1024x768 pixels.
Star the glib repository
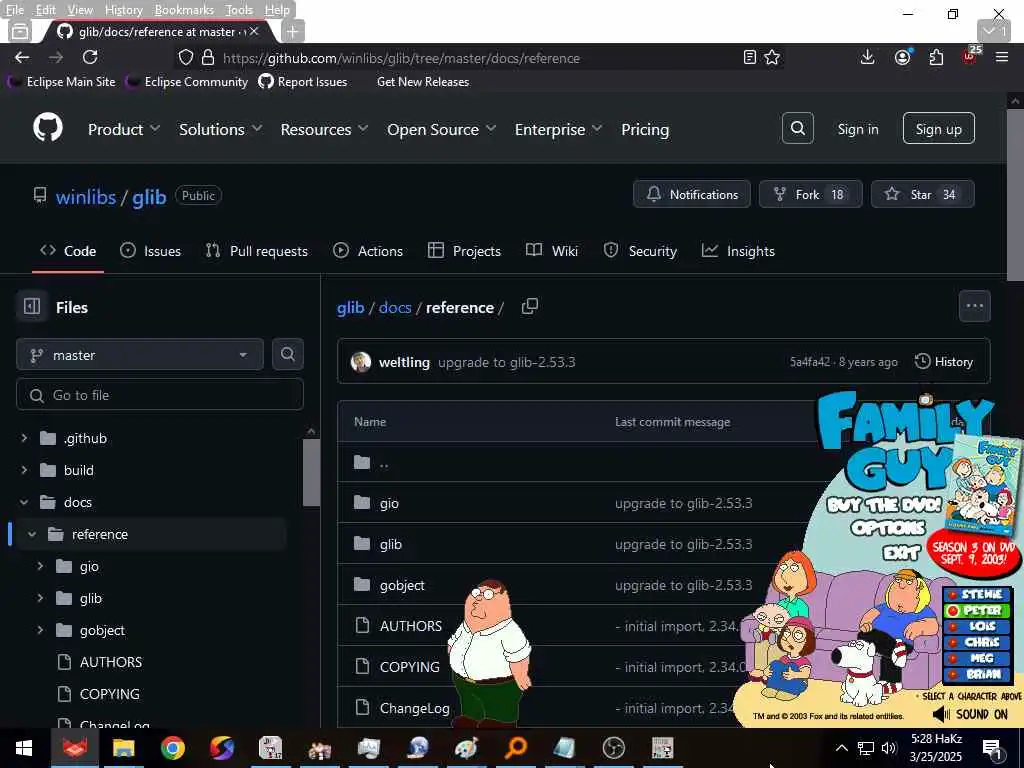point(922,194)
